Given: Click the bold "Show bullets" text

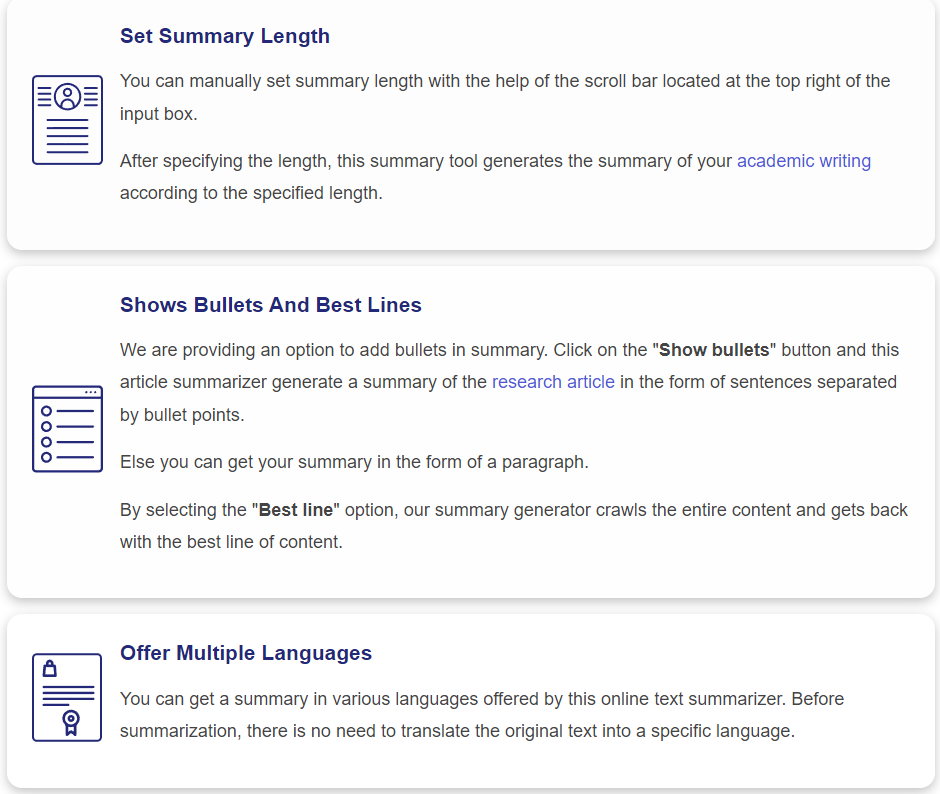Looking at the screenshot, I should (714, 350).
